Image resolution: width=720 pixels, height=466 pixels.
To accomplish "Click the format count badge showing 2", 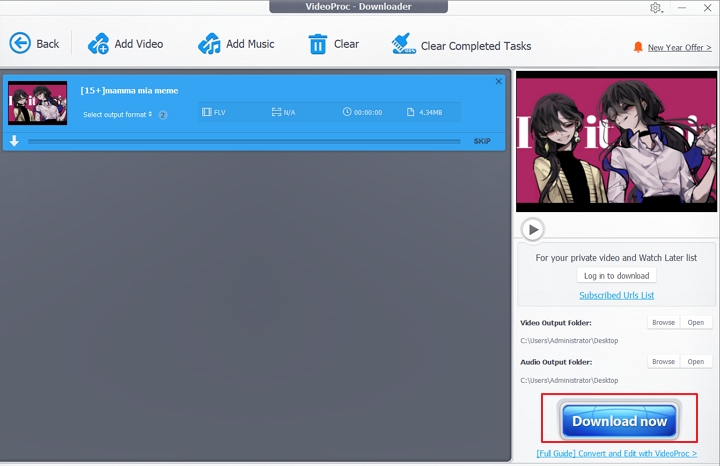I will (x=163, y=115).
